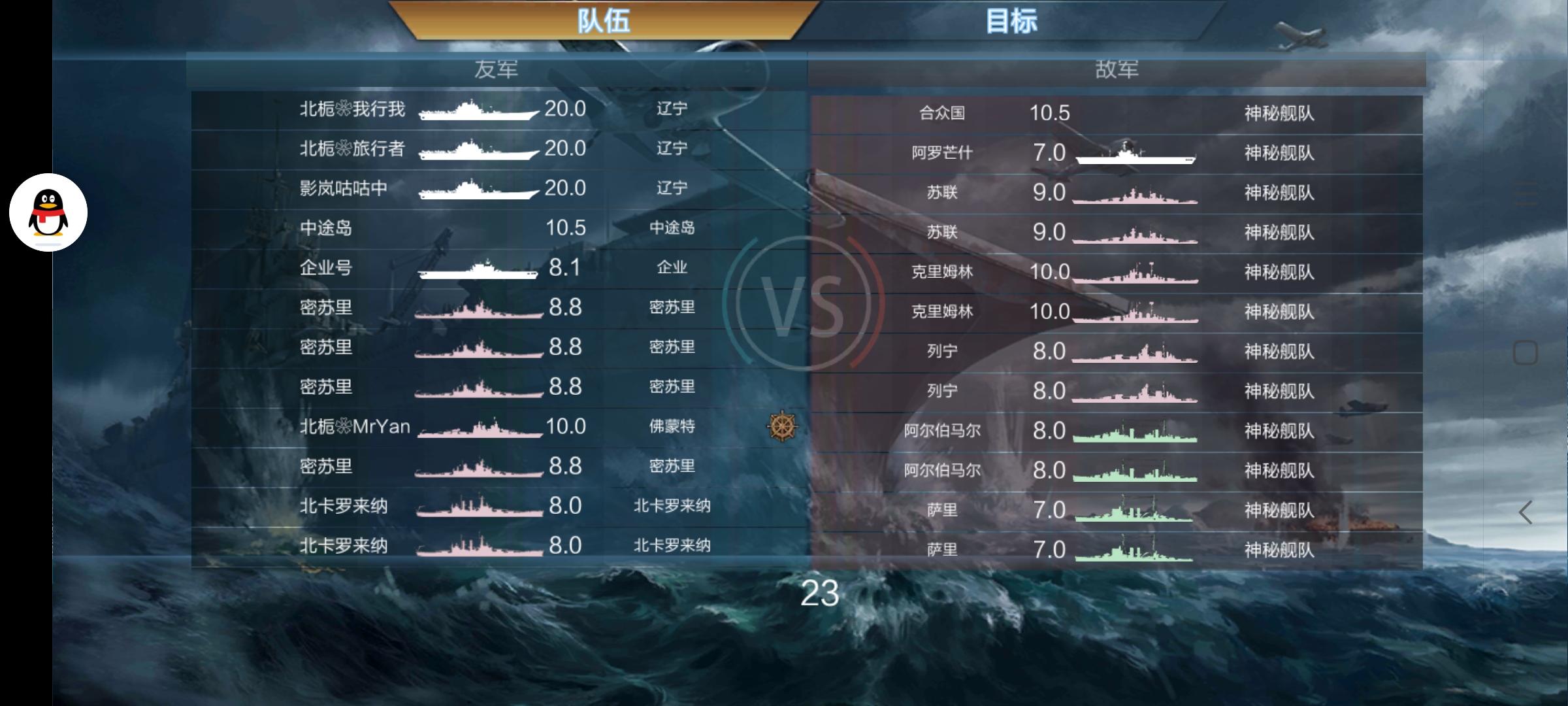Viewport: 1568px width, 706px height.
Task: Select the 合众国 enemy row
Action: click(x=1117, y=113)
